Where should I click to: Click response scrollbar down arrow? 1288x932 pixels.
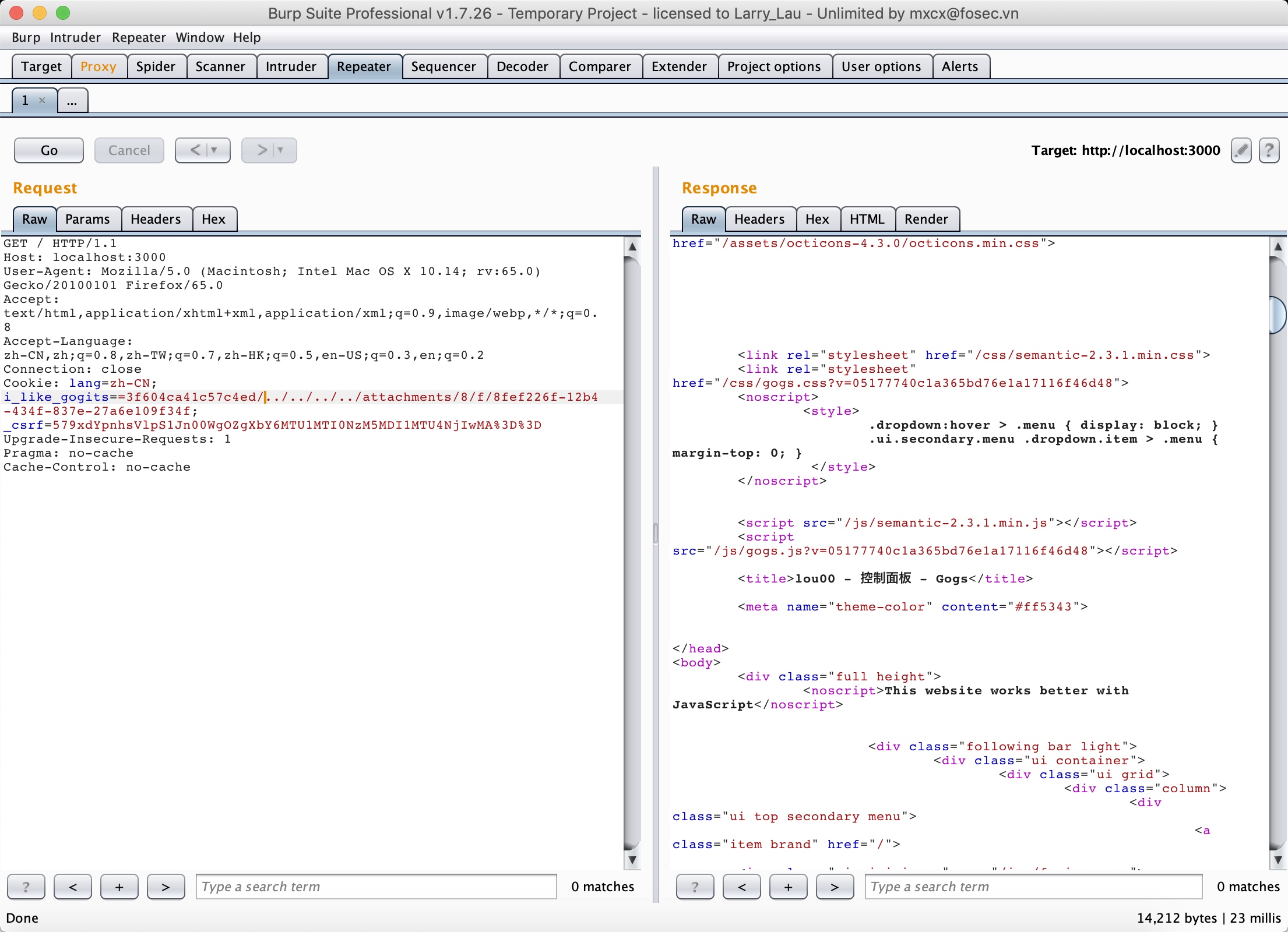point(1278,859)
